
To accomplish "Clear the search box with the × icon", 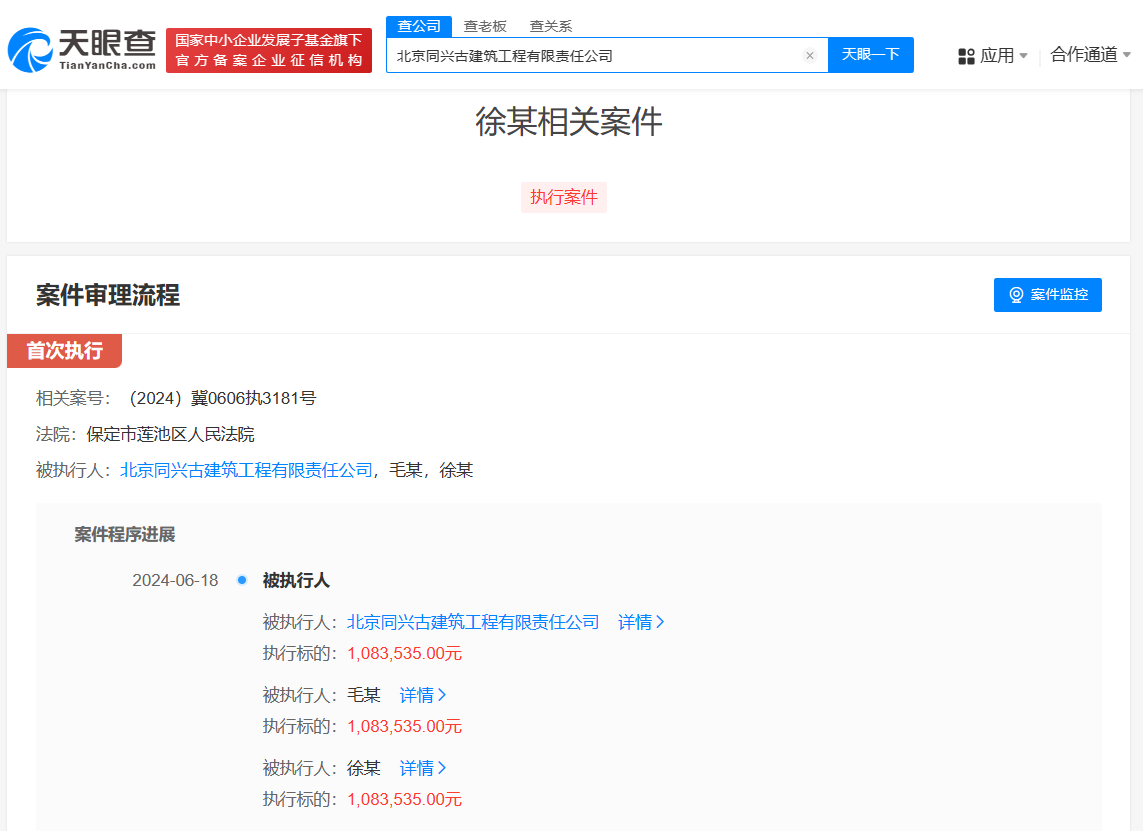I will tap(809, 55).
